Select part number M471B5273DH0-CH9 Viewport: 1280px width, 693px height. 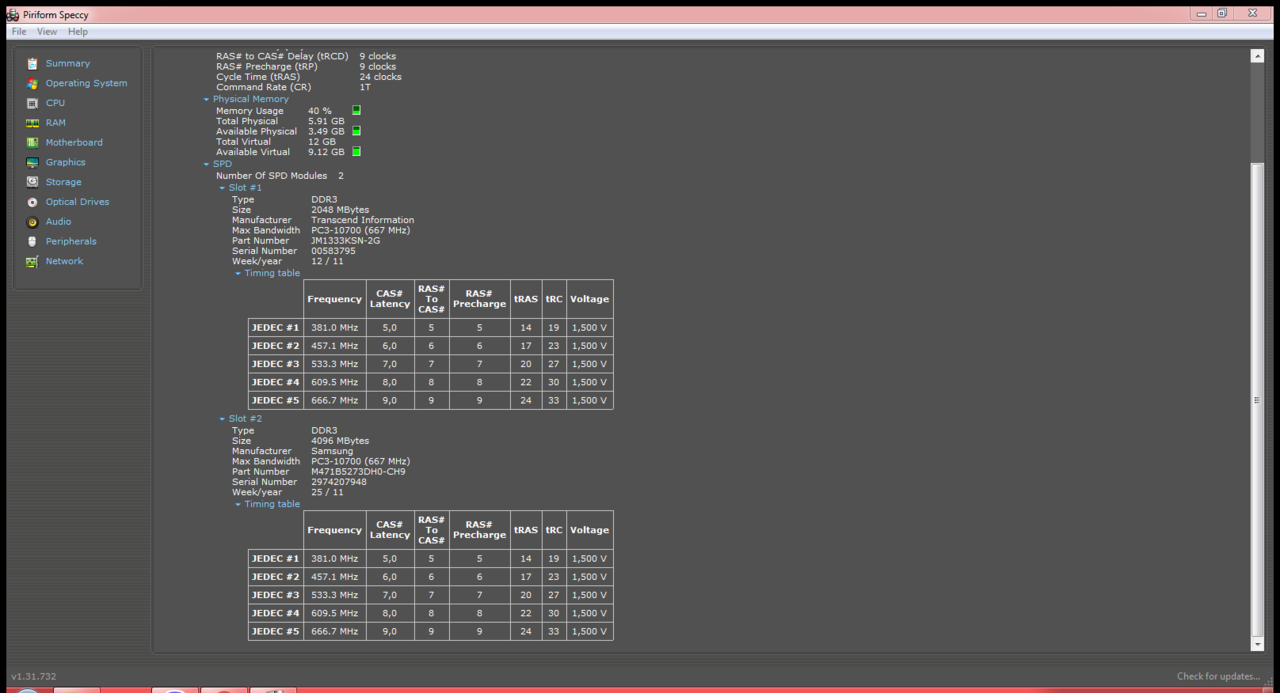[x=358, y=472]
